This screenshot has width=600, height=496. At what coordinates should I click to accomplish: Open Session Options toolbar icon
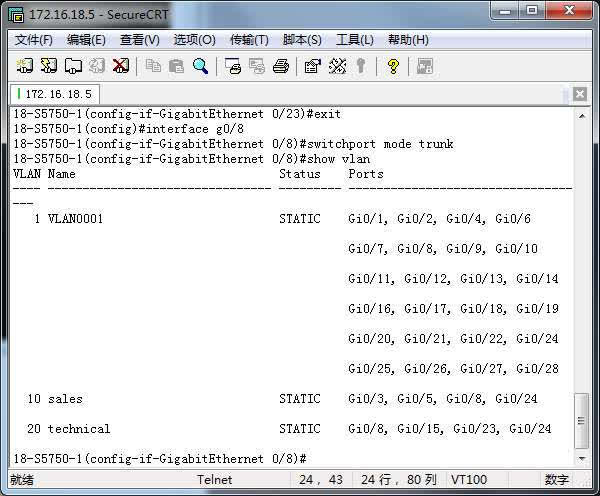pyautogui.click(x=312, y=66)
